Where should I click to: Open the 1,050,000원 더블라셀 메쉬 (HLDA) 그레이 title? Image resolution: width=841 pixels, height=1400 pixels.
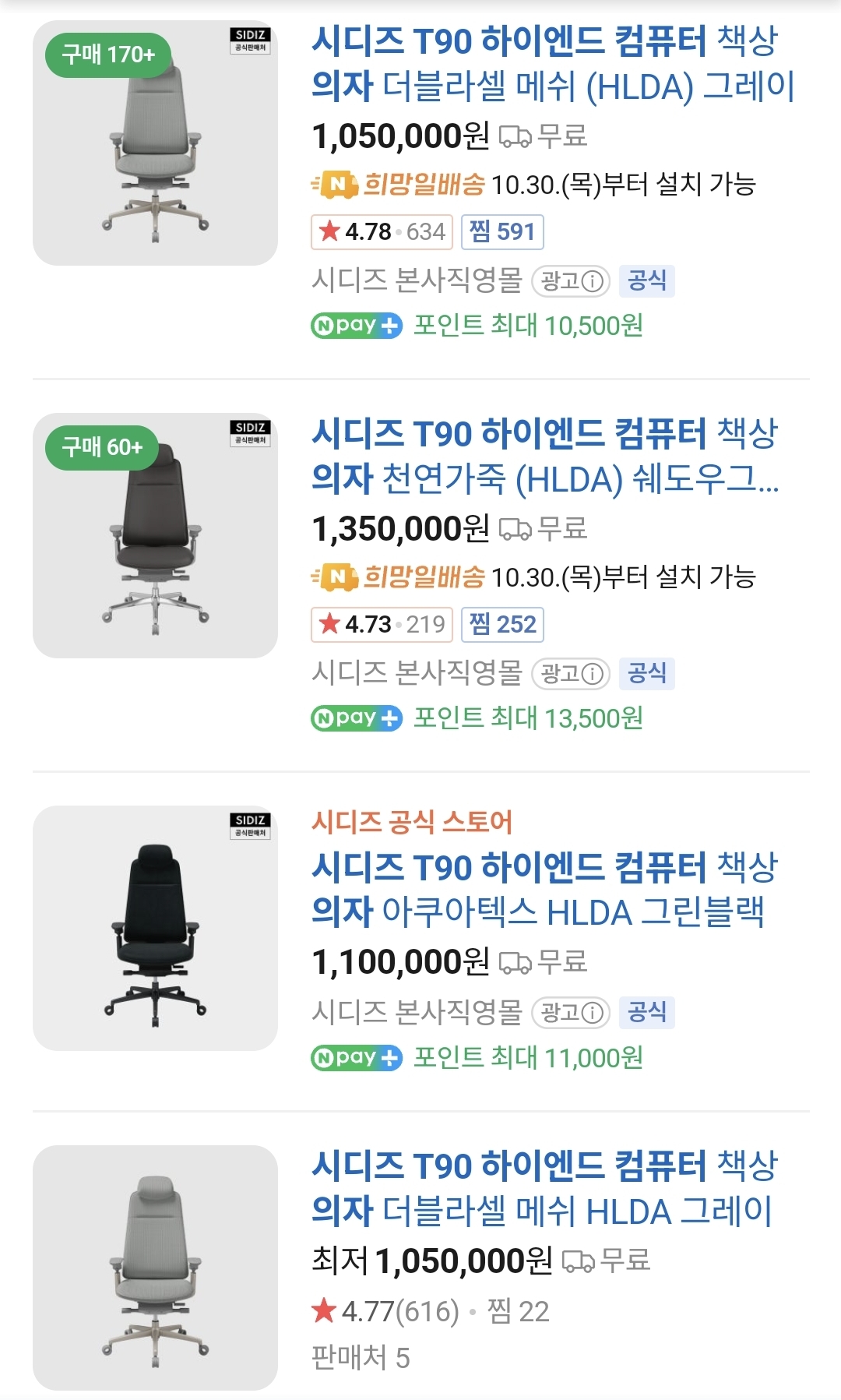[x=551, y=64]
